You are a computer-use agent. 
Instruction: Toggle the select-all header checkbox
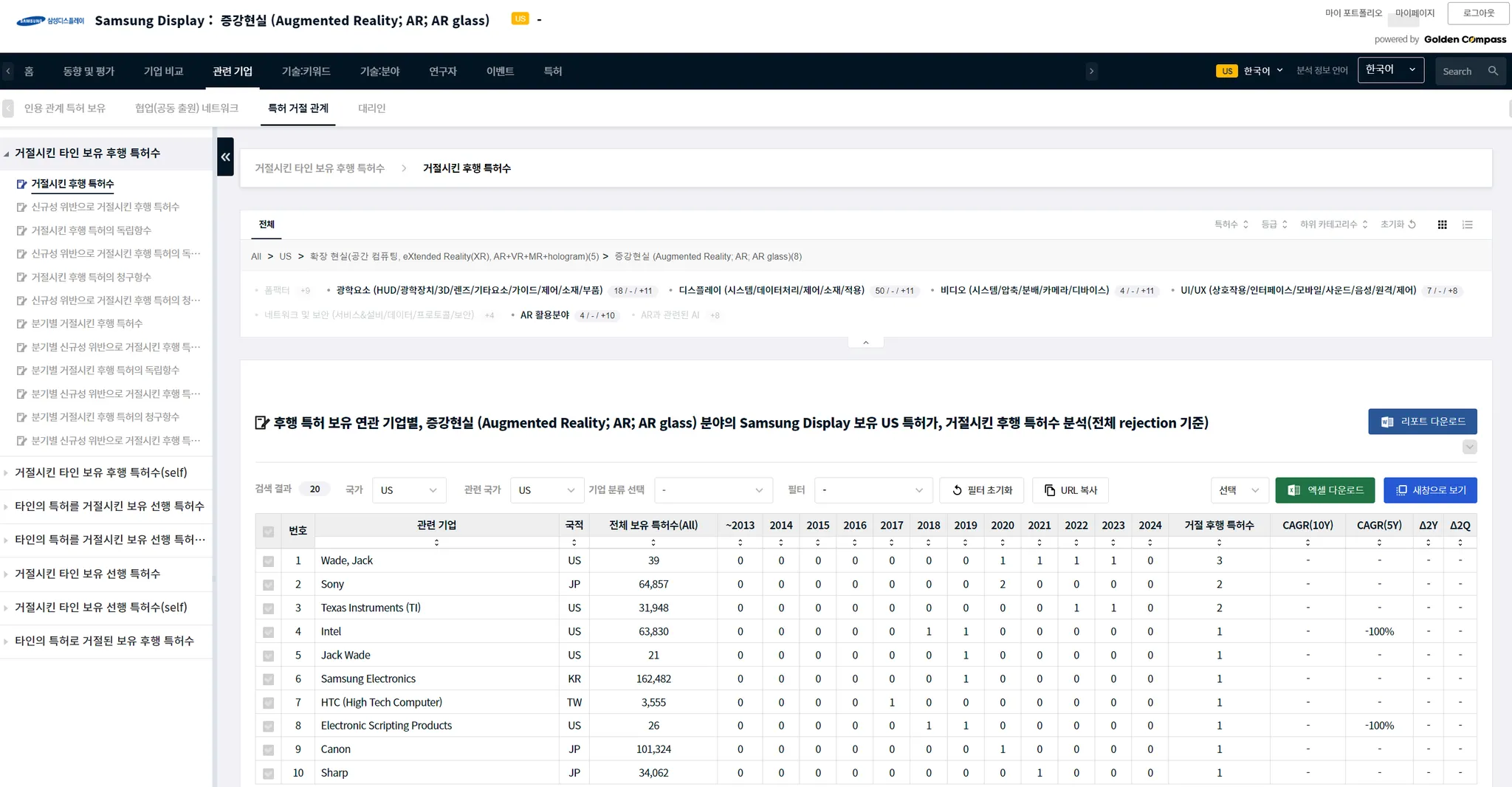pos(268,532)
